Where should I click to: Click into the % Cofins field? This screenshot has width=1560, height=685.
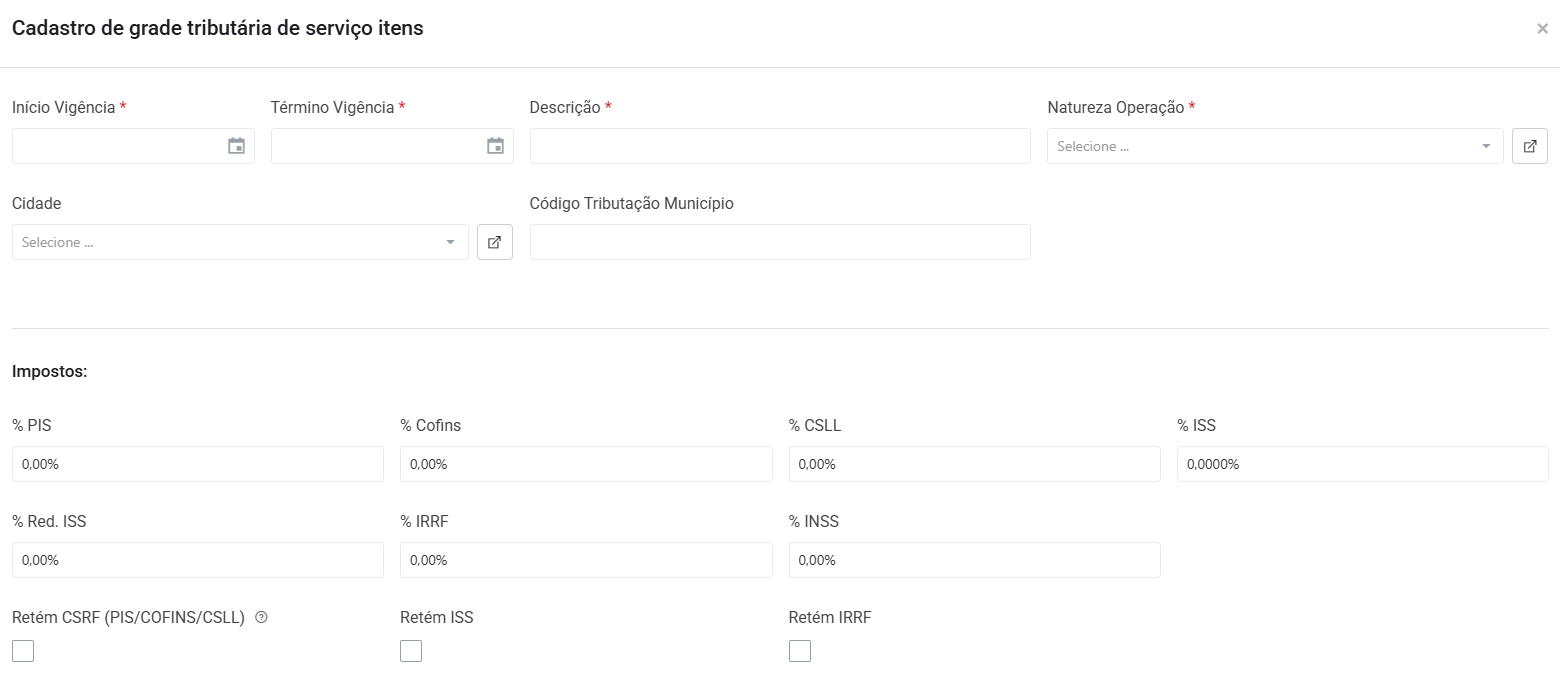[x=586, y=464]
